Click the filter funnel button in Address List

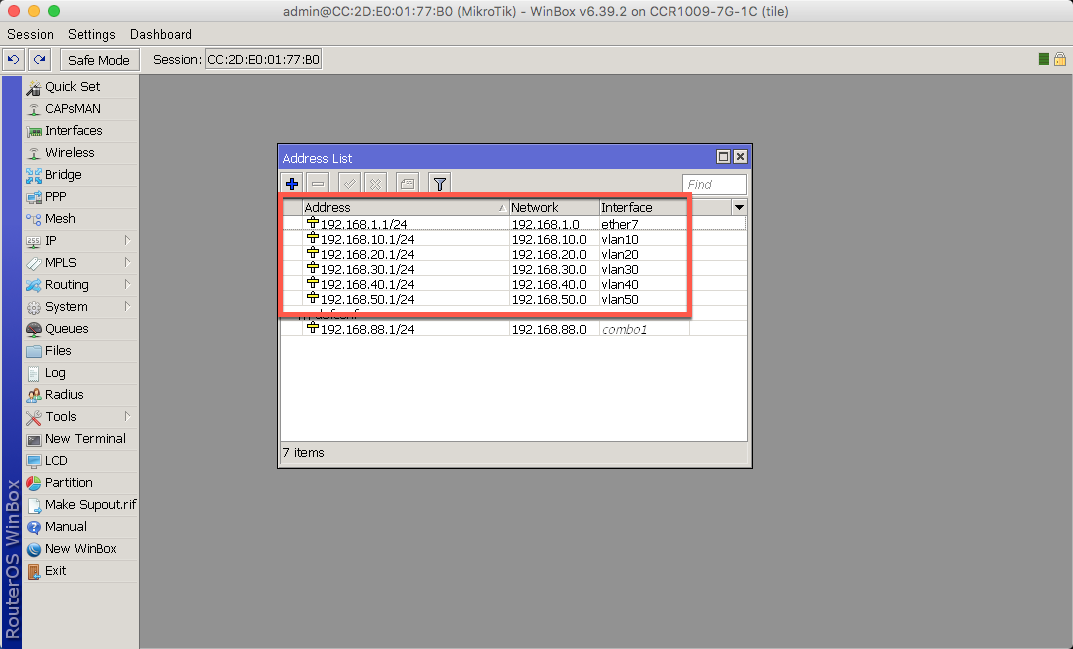pos(439,183)
